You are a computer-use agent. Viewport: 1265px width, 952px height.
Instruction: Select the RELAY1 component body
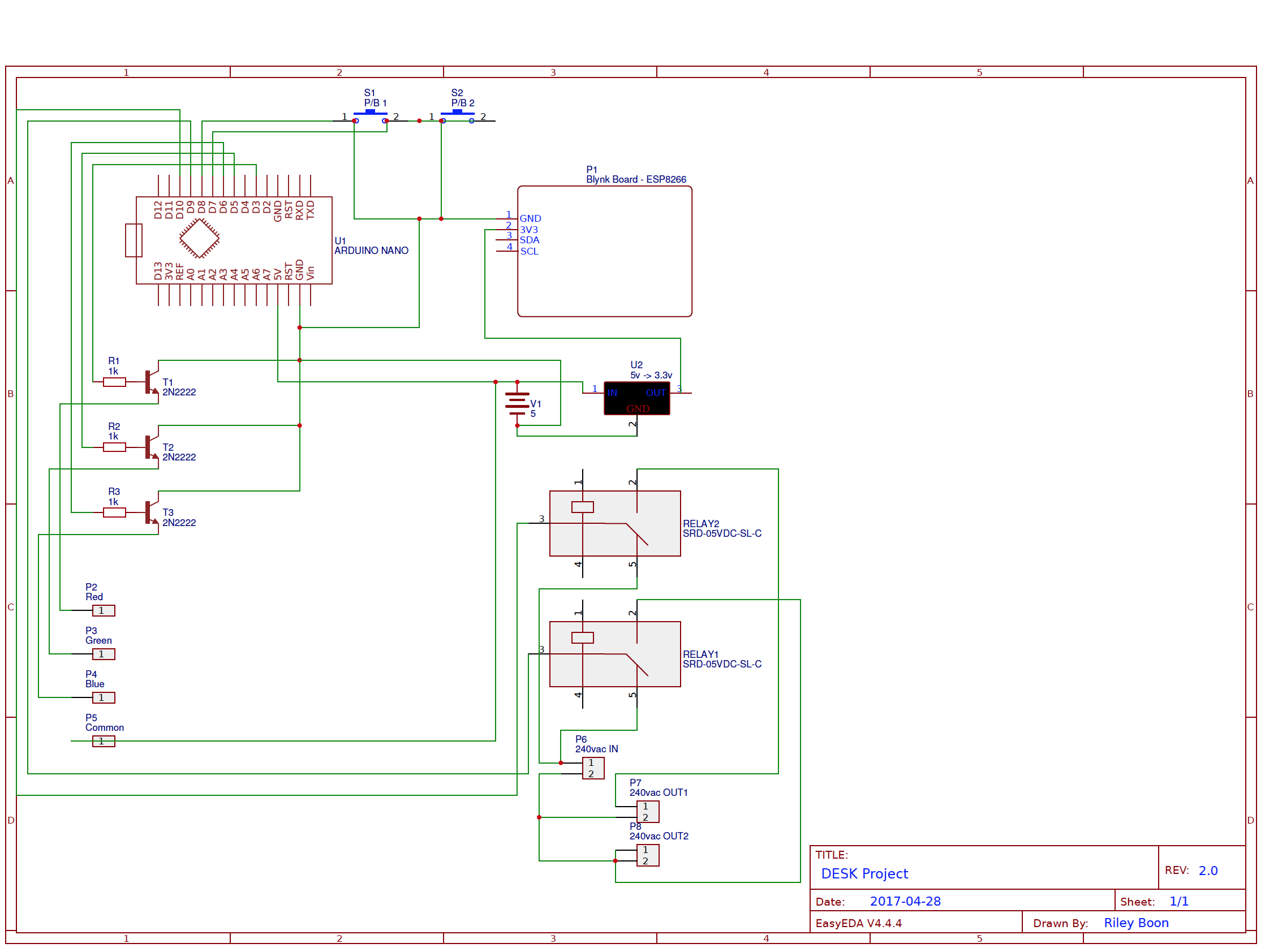click(x=616, y=655)
